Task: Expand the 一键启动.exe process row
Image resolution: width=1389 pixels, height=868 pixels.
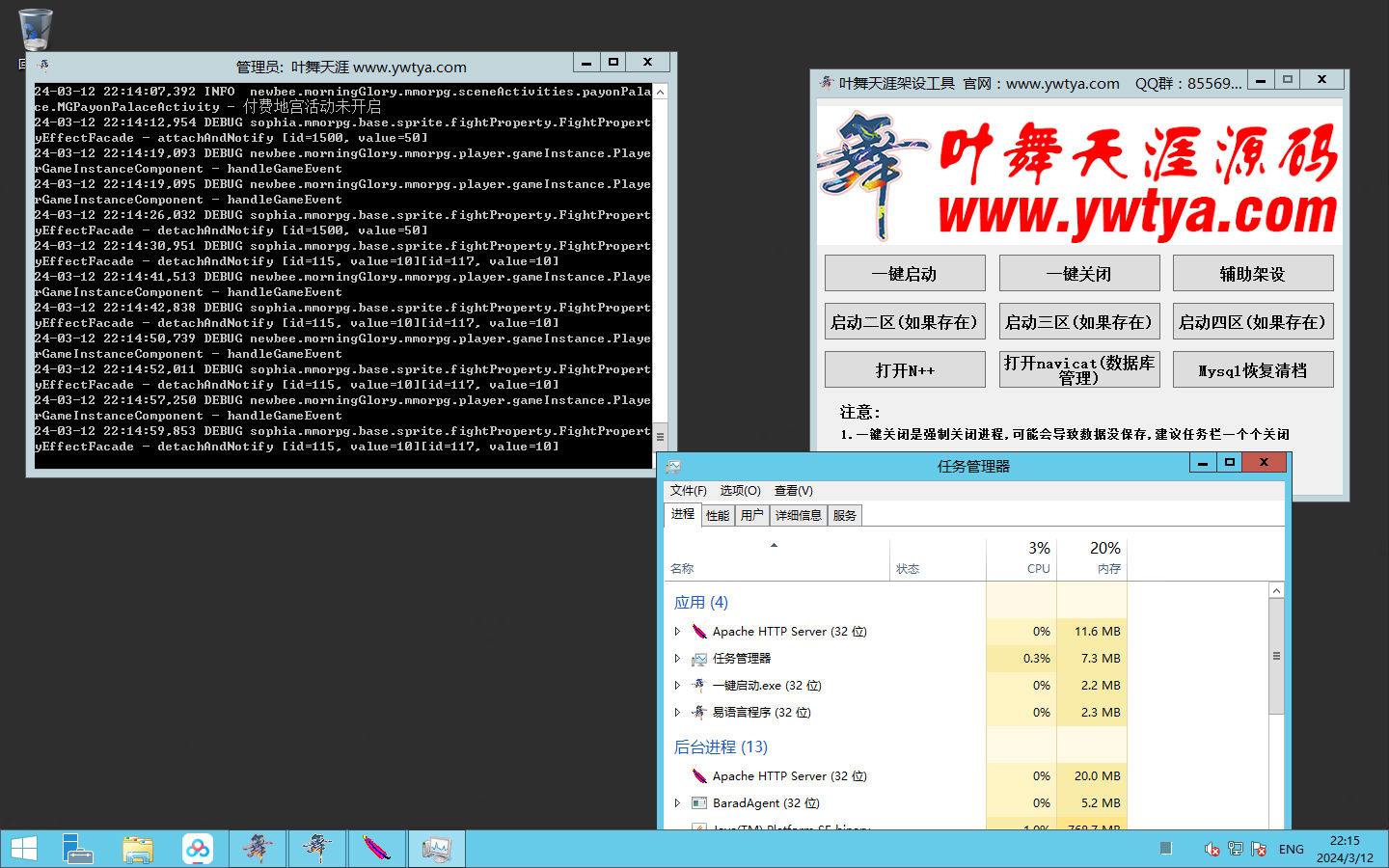Action: (677, 686)
